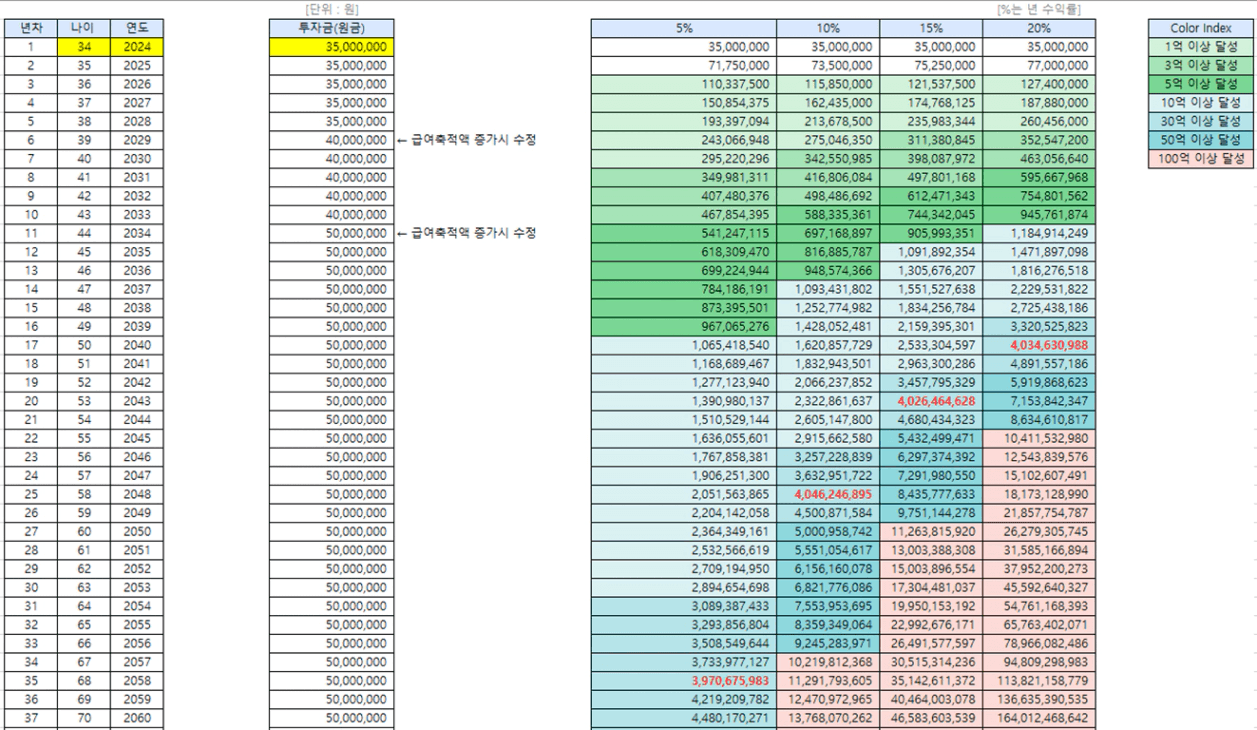Select the 연도 column header
The height and width of the screenshot is (730, 1257).
(137, 28)
